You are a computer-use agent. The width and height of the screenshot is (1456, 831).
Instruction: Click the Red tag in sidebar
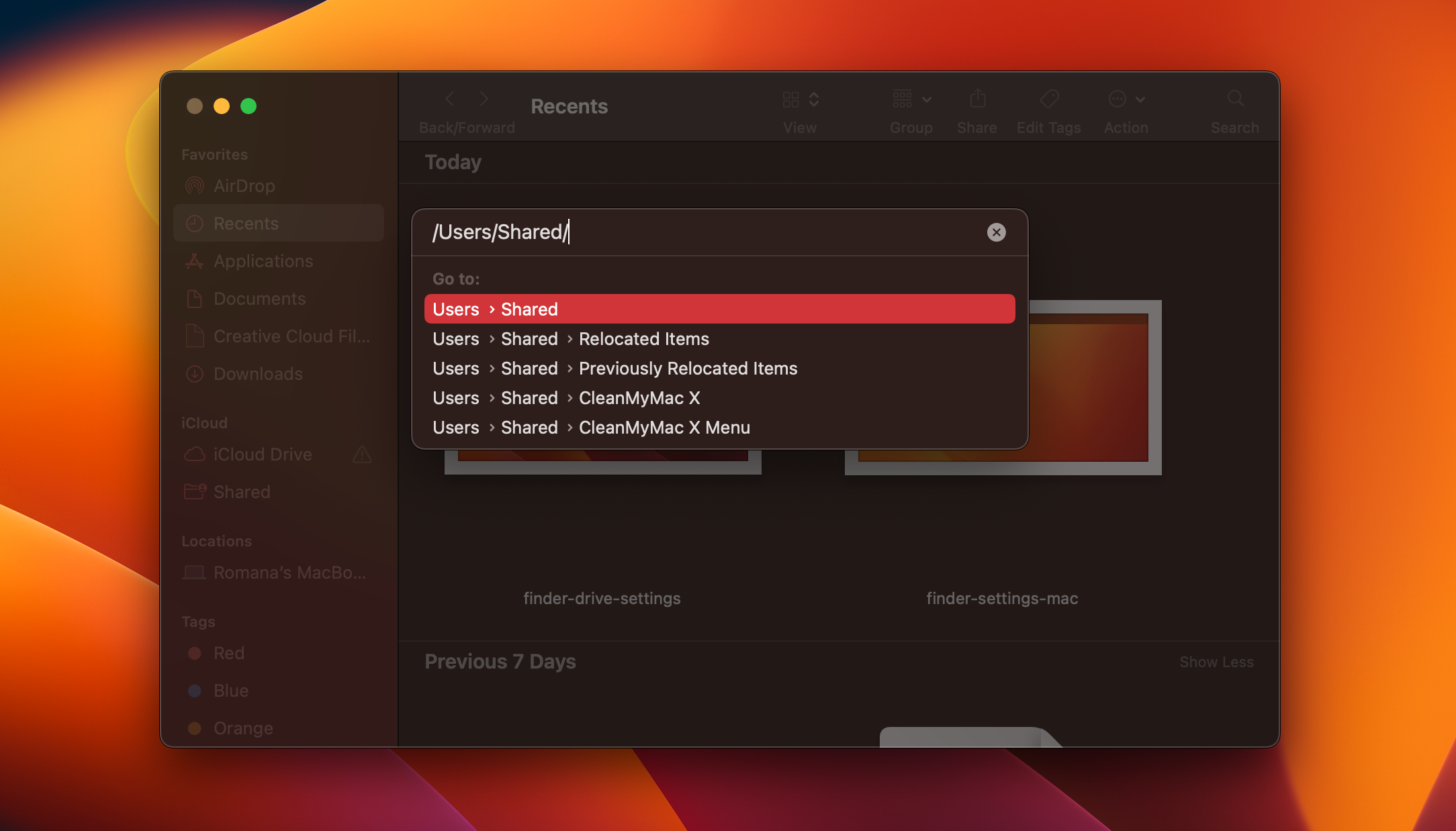coord(228,652)
